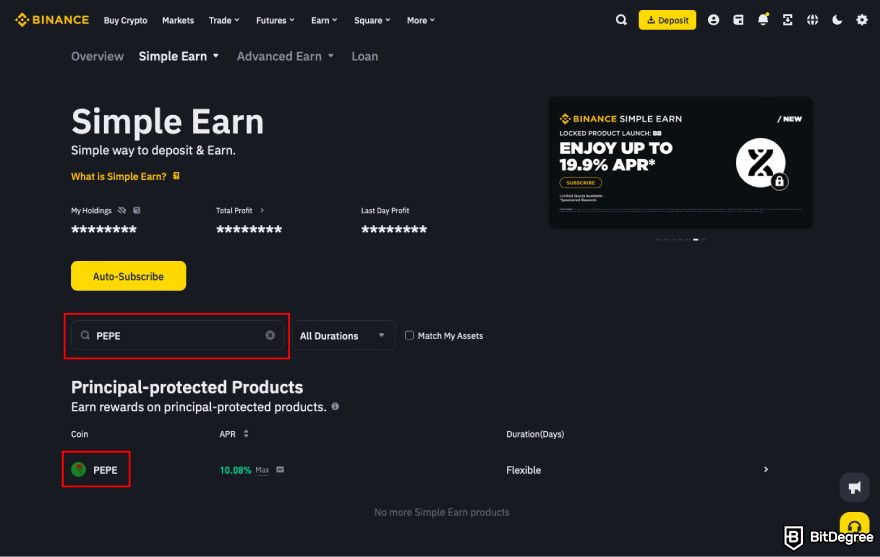Viewport: 880px width, 557px height.
Task: View notifications bell
Action: pos(763,20)
